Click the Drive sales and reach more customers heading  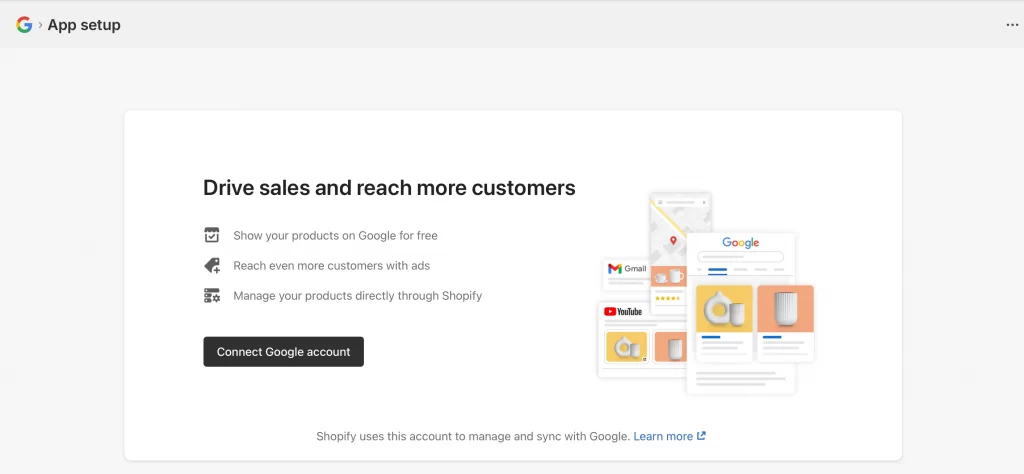coord(389,187)
